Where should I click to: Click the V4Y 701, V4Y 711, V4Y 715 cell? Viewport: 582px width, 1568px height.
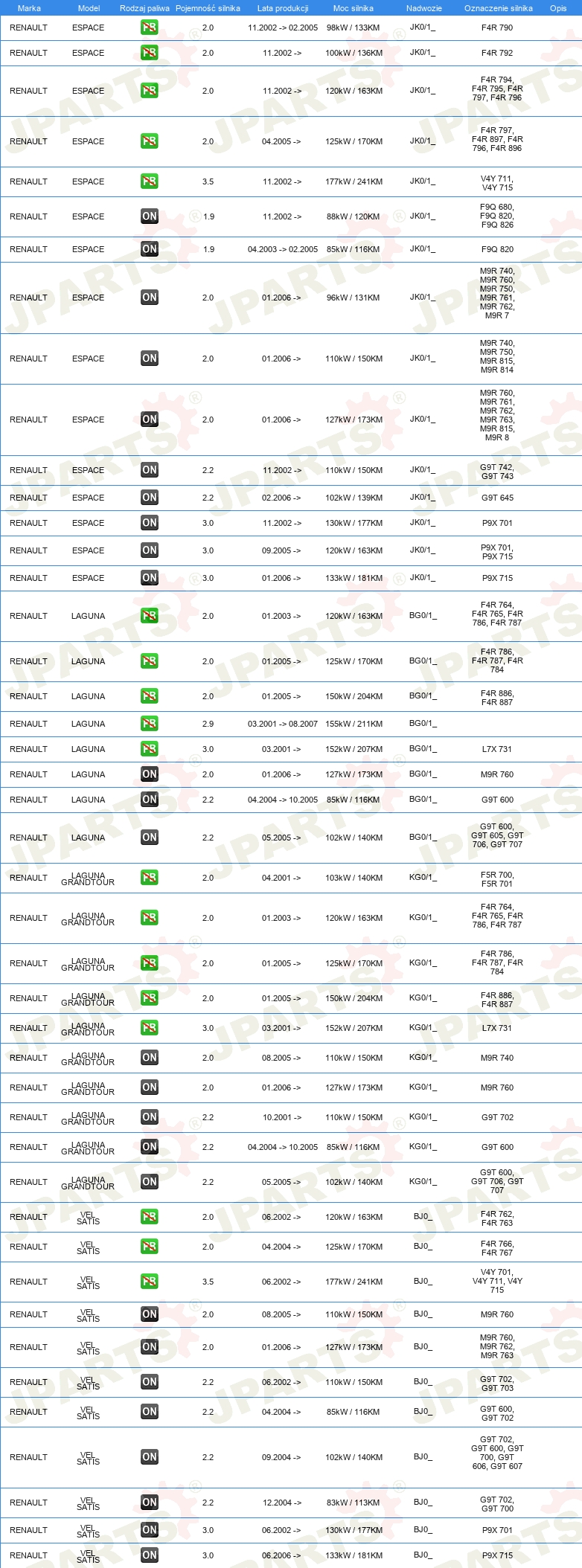(x=497, y=1281)
